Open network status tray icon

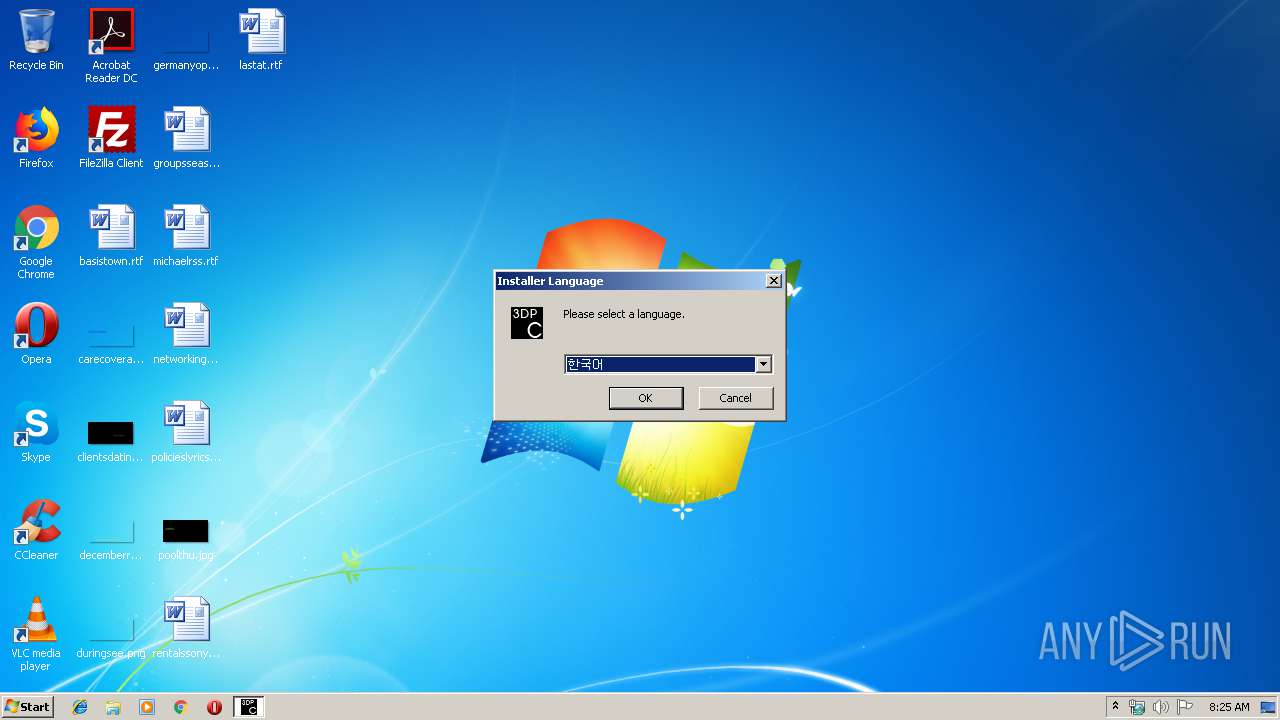(1137, 707)
